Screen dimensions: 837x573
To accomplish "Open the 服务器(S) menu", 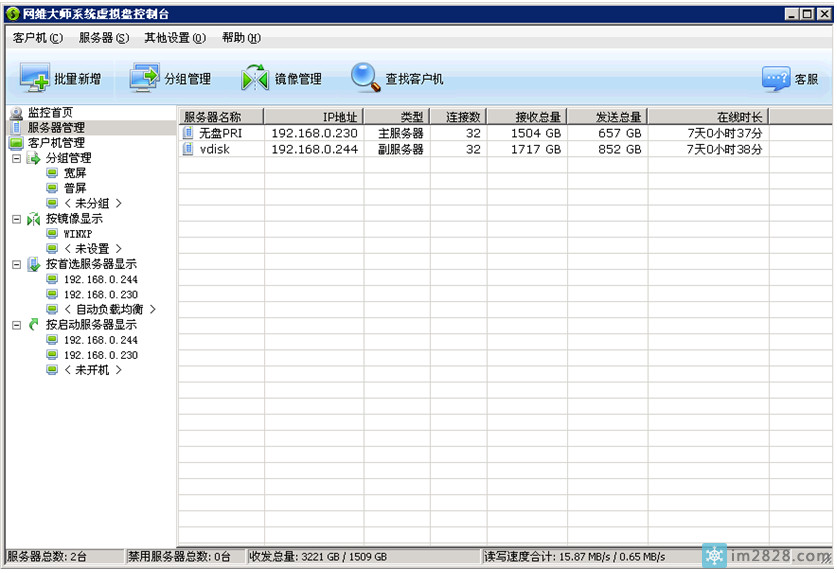I will 103,38.
